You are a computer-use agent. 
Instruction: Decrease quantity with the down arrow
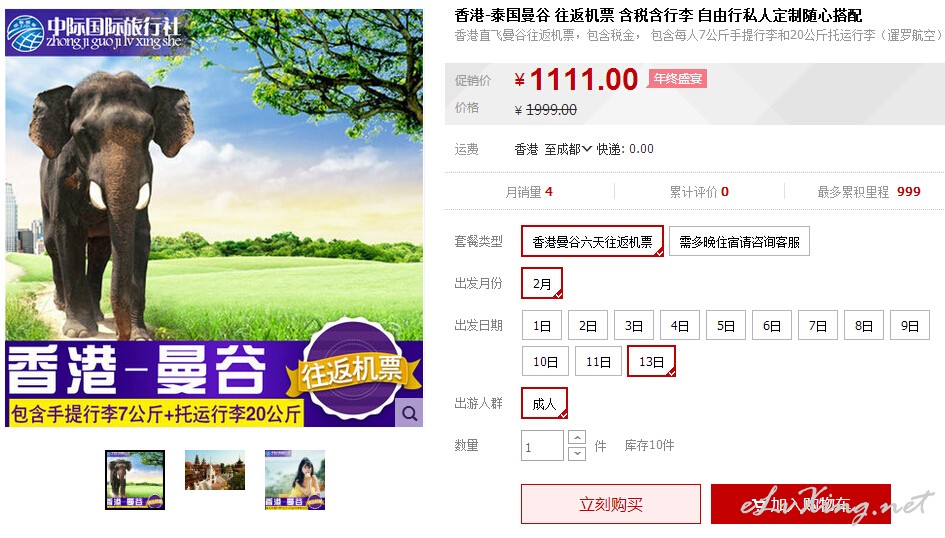click(577, 453)
